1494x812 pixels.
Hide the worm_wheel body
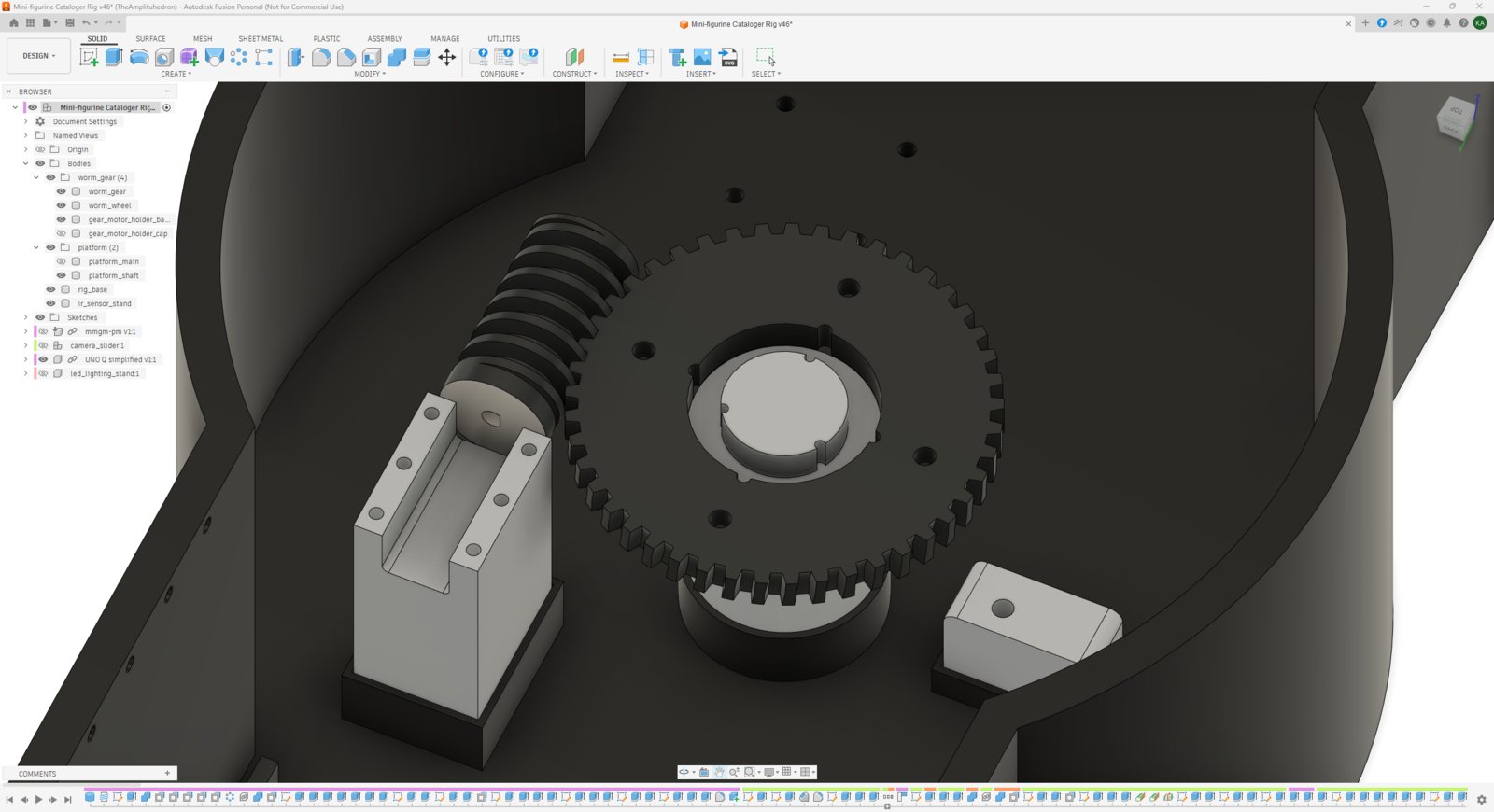pyautogui.click(x=62, y=205)
